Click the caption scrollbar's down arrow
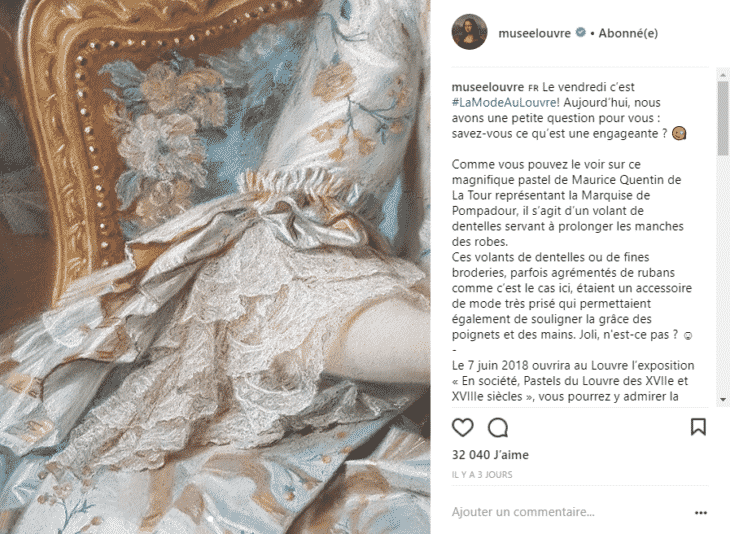Viewport: 730px width, 534px height. [x=723, y=399]
